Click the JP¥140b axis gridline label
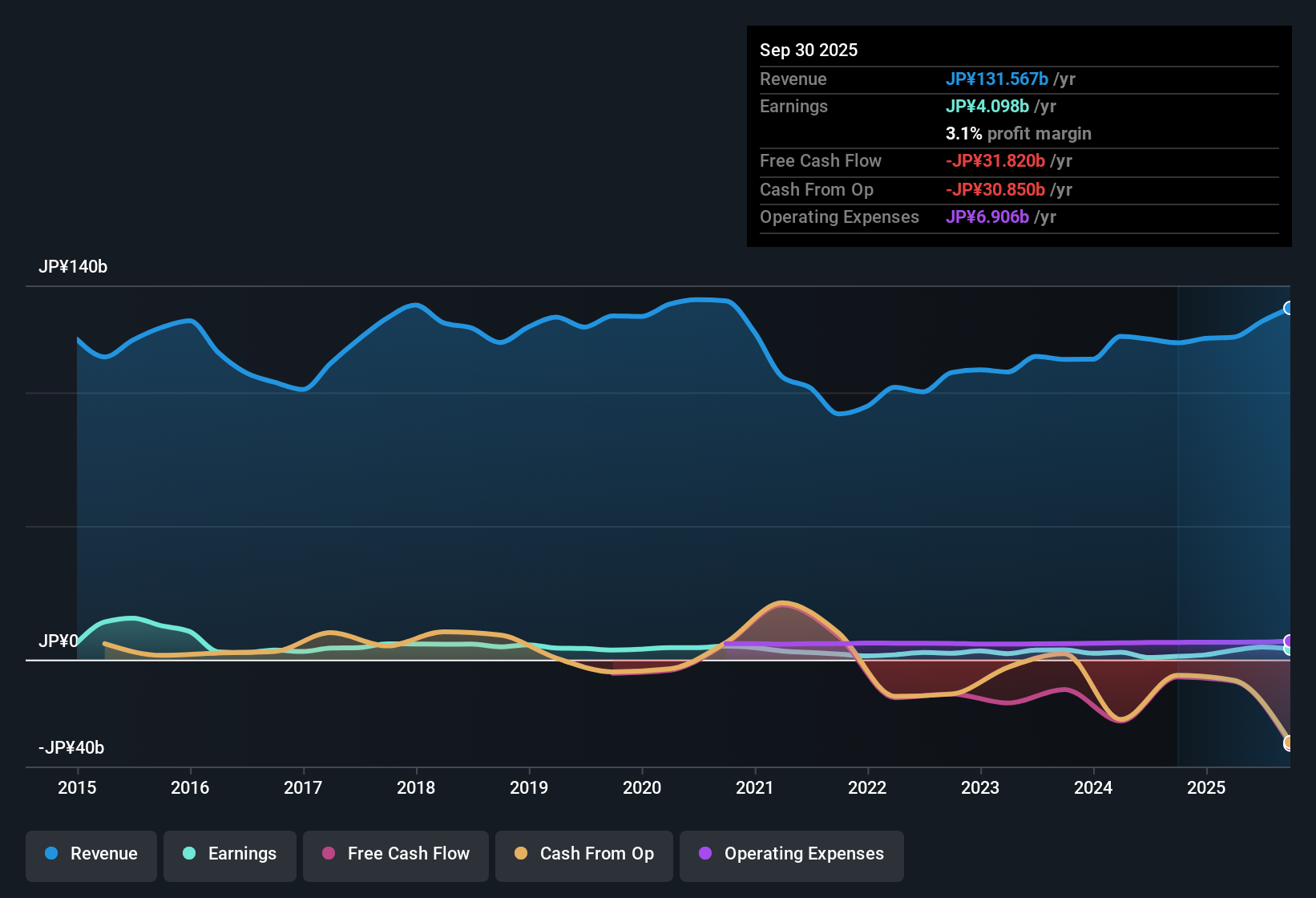The height and width of the screenshot is (898, 1316). (x=73, y=267)
